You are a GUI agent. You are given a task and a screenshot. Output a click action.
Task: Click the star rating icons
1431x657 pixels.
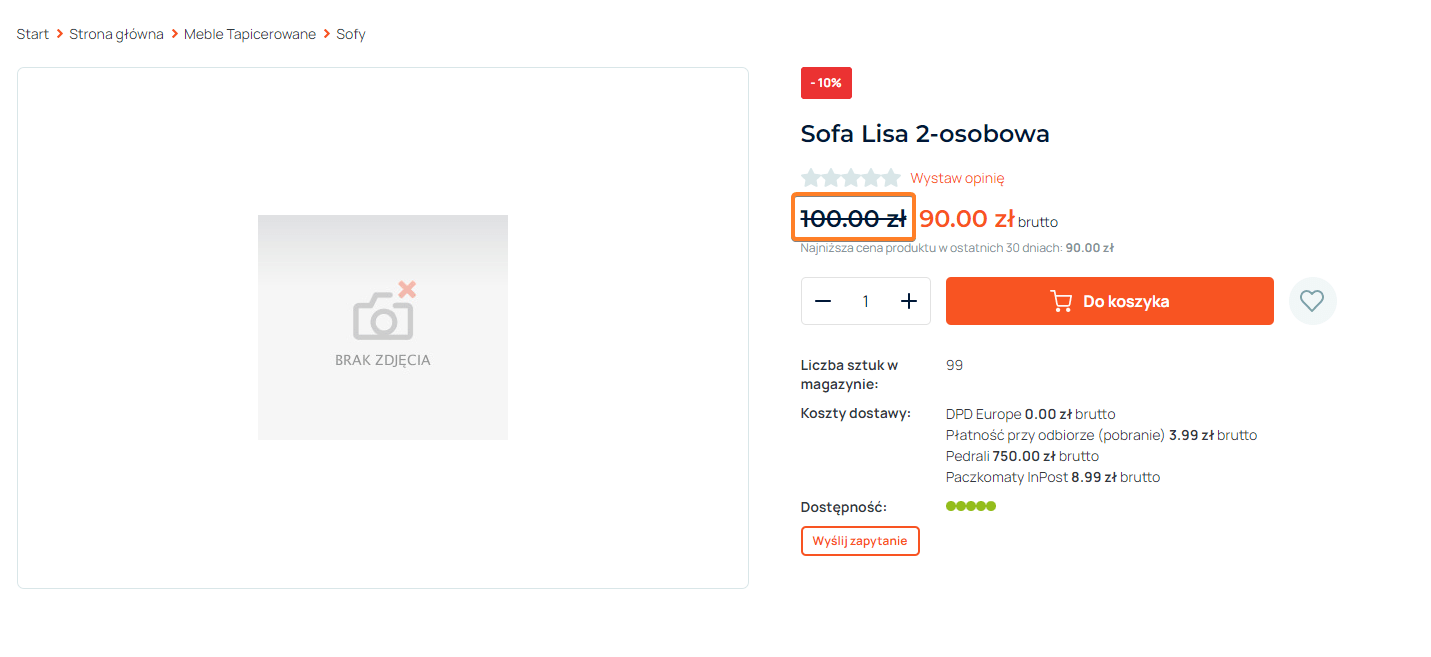[x=851, y=178]
